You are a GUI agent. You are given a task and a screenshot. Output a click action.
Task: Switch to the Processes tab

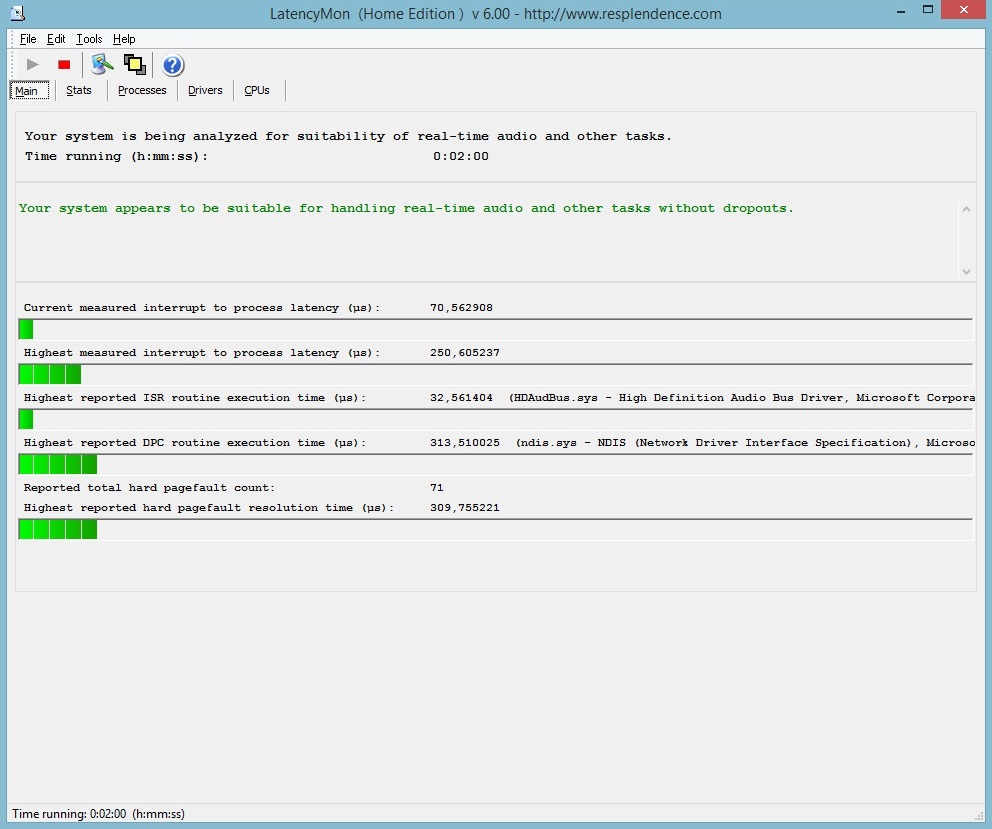pos(142,90)
